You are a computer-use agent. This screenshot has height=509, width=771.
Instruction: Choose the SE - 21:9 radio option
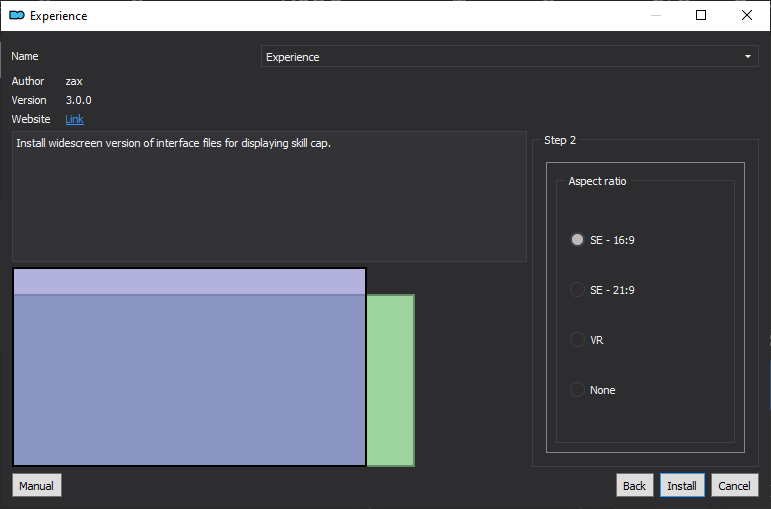(x=602, y=290)
